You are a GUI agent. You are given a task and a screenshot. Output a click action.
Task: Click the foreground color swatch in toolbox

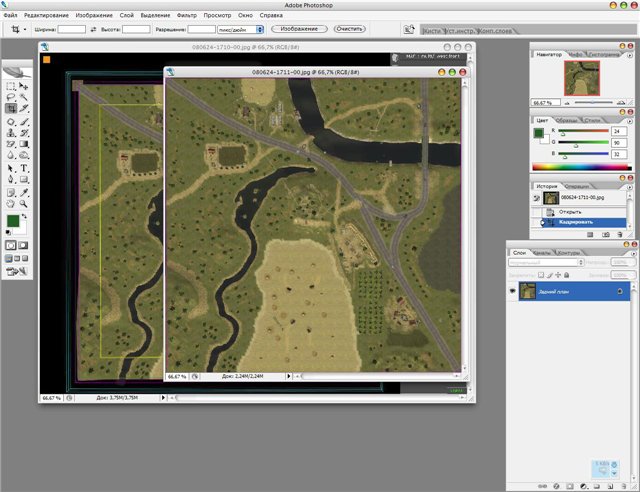pyautogui.click(x=13, y=221)
